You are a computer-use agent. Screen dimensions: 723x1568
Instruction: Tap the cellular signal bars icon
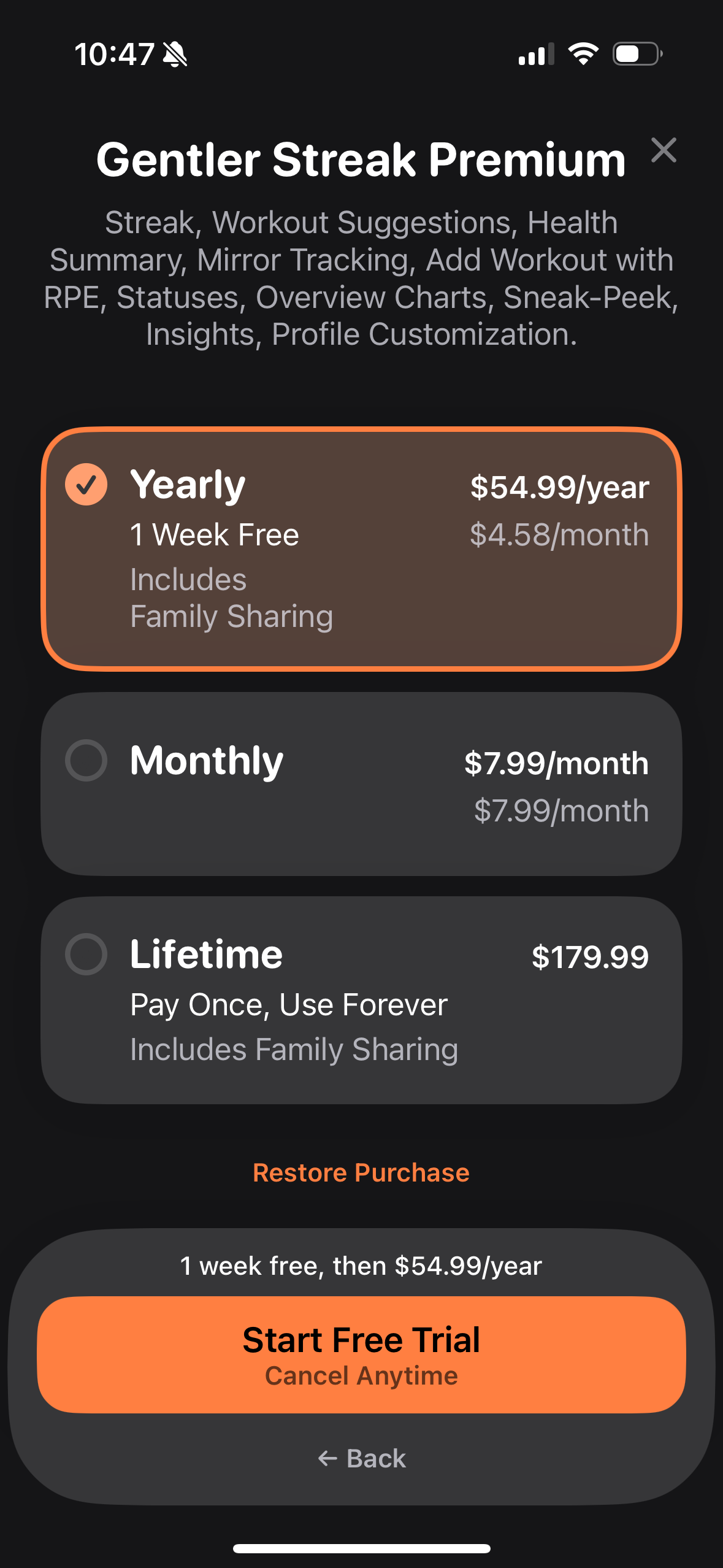pyautogui.click(x=536, y=54)
